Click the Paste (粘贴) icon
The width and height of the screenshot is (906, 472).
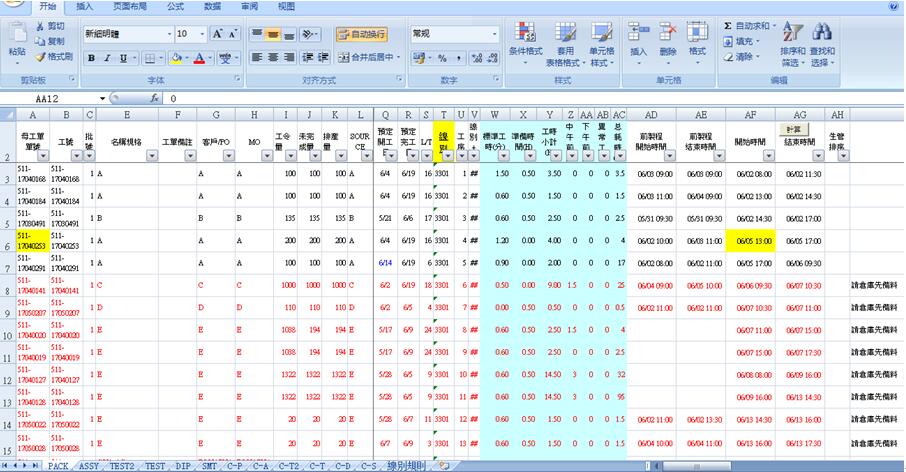coord(17,34)
